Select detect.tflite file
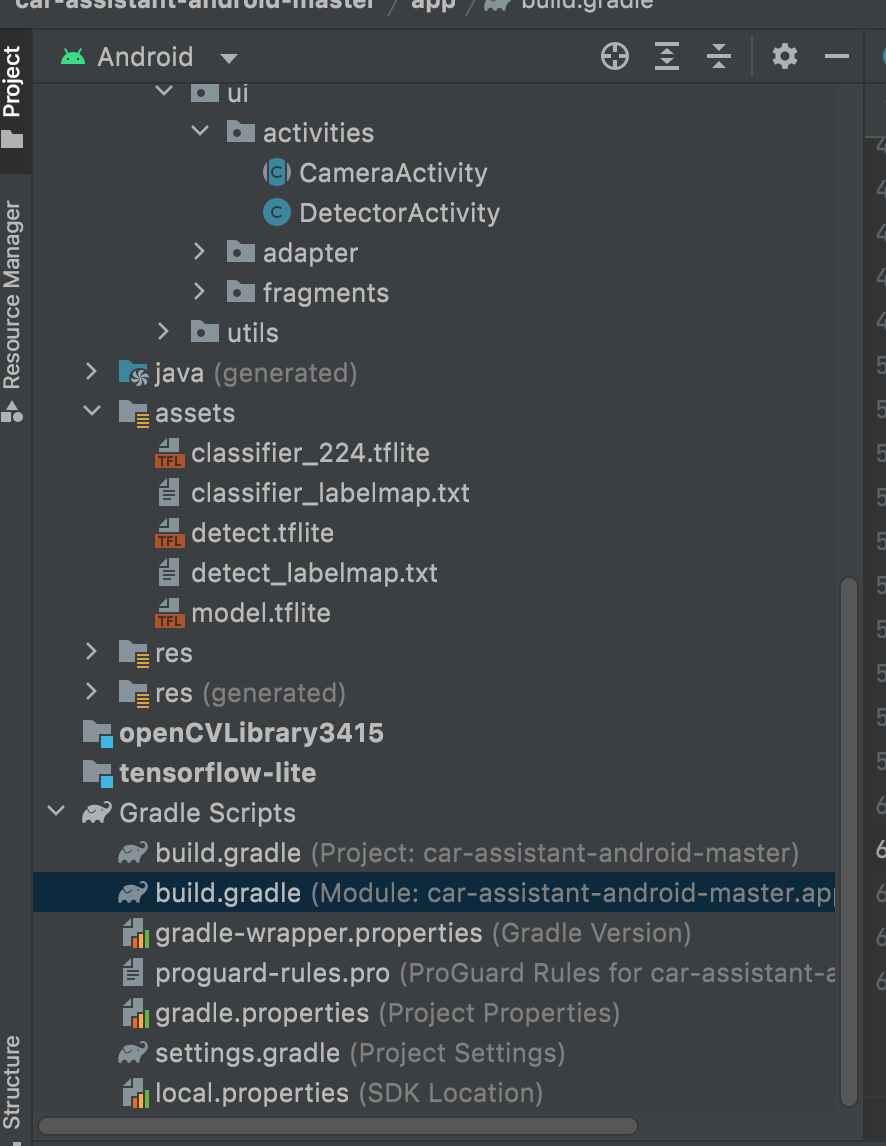This screenshot has height=1146, width=886. pyautogui.click(x=262, y=533)
